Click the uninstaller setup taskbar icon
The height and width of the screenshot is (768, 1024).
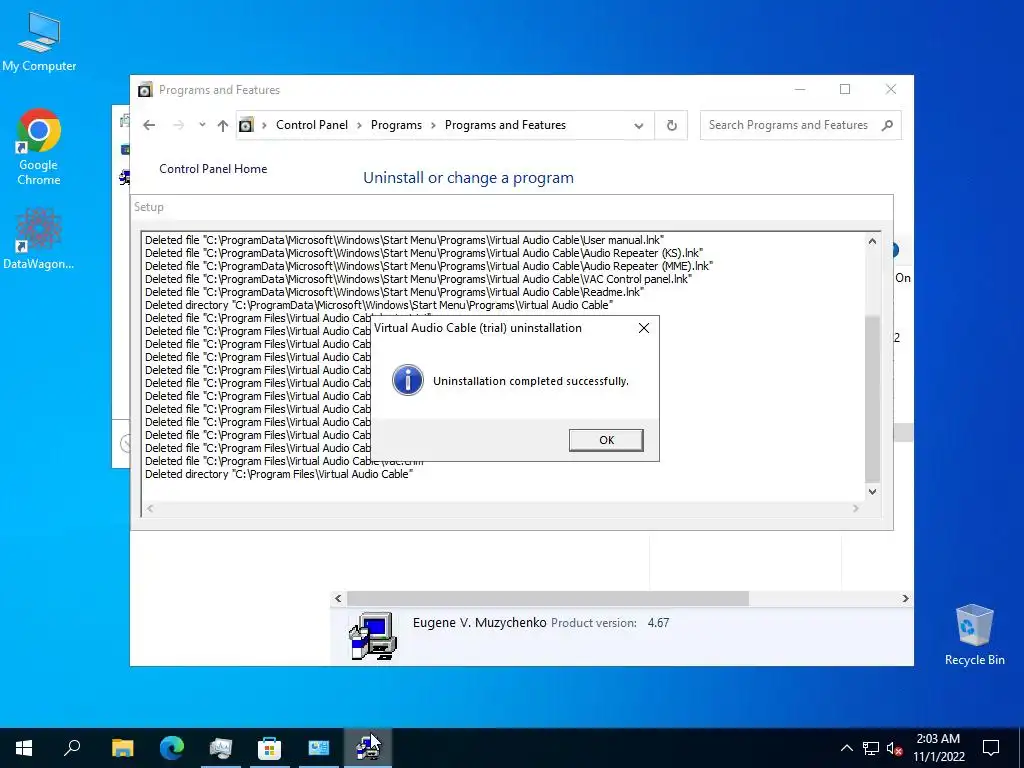click(x=368, y=748)
